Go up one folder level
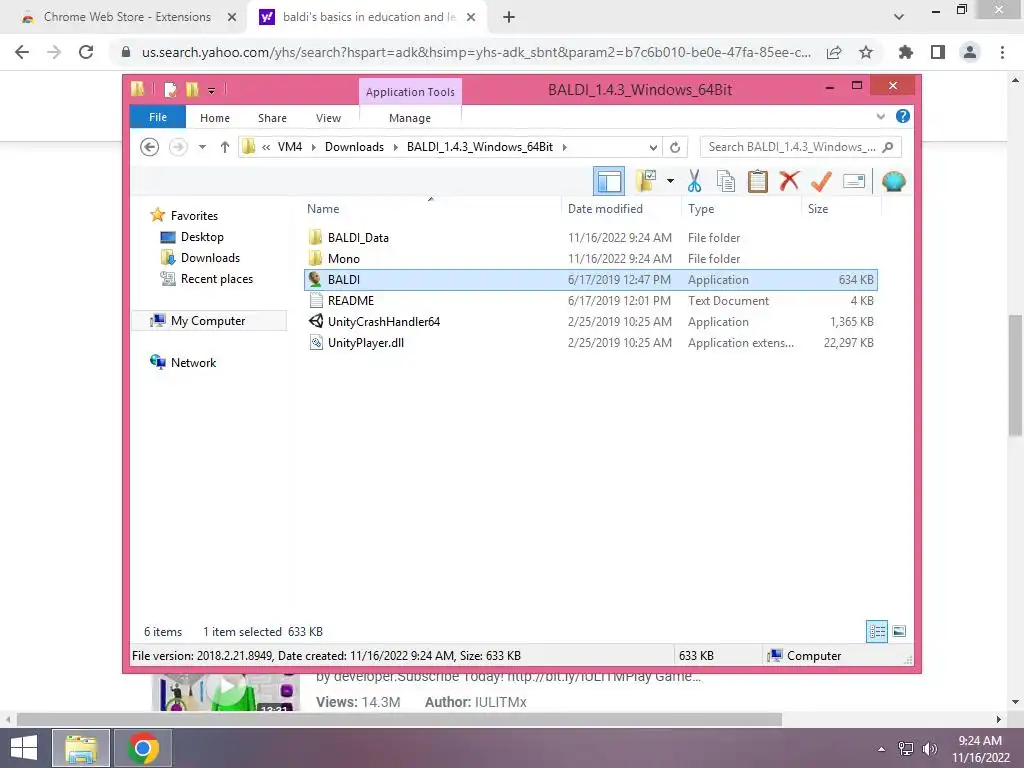 [x=225, y=147]
